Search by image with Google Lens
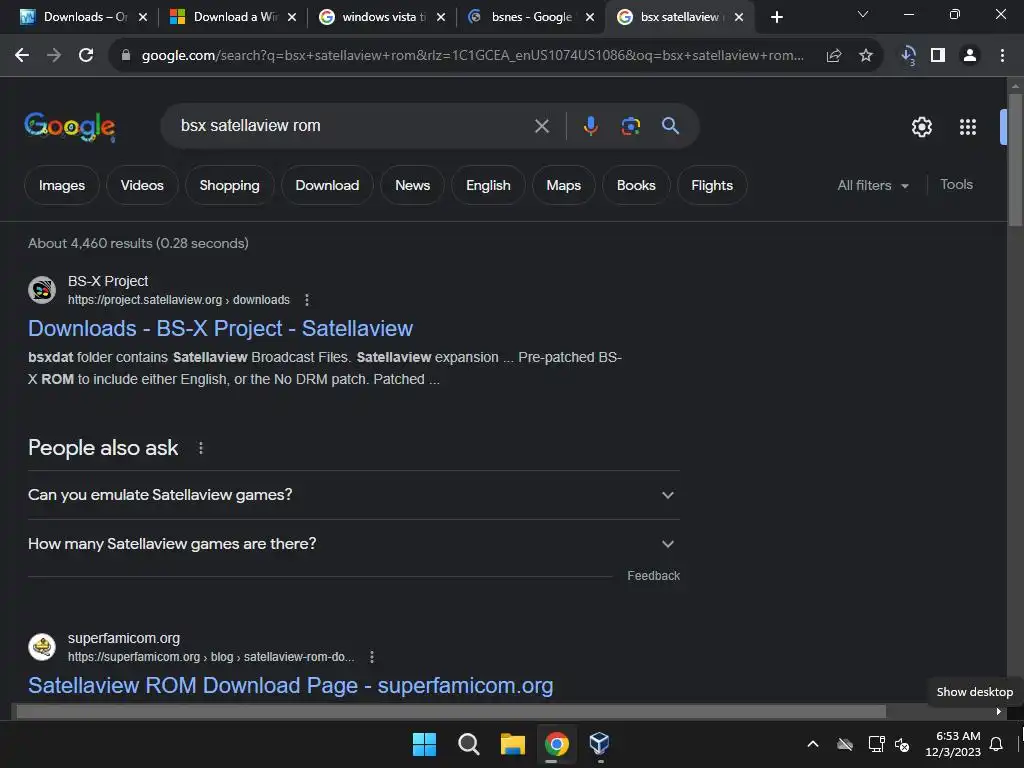The image size is (1024, 768). 630,126
